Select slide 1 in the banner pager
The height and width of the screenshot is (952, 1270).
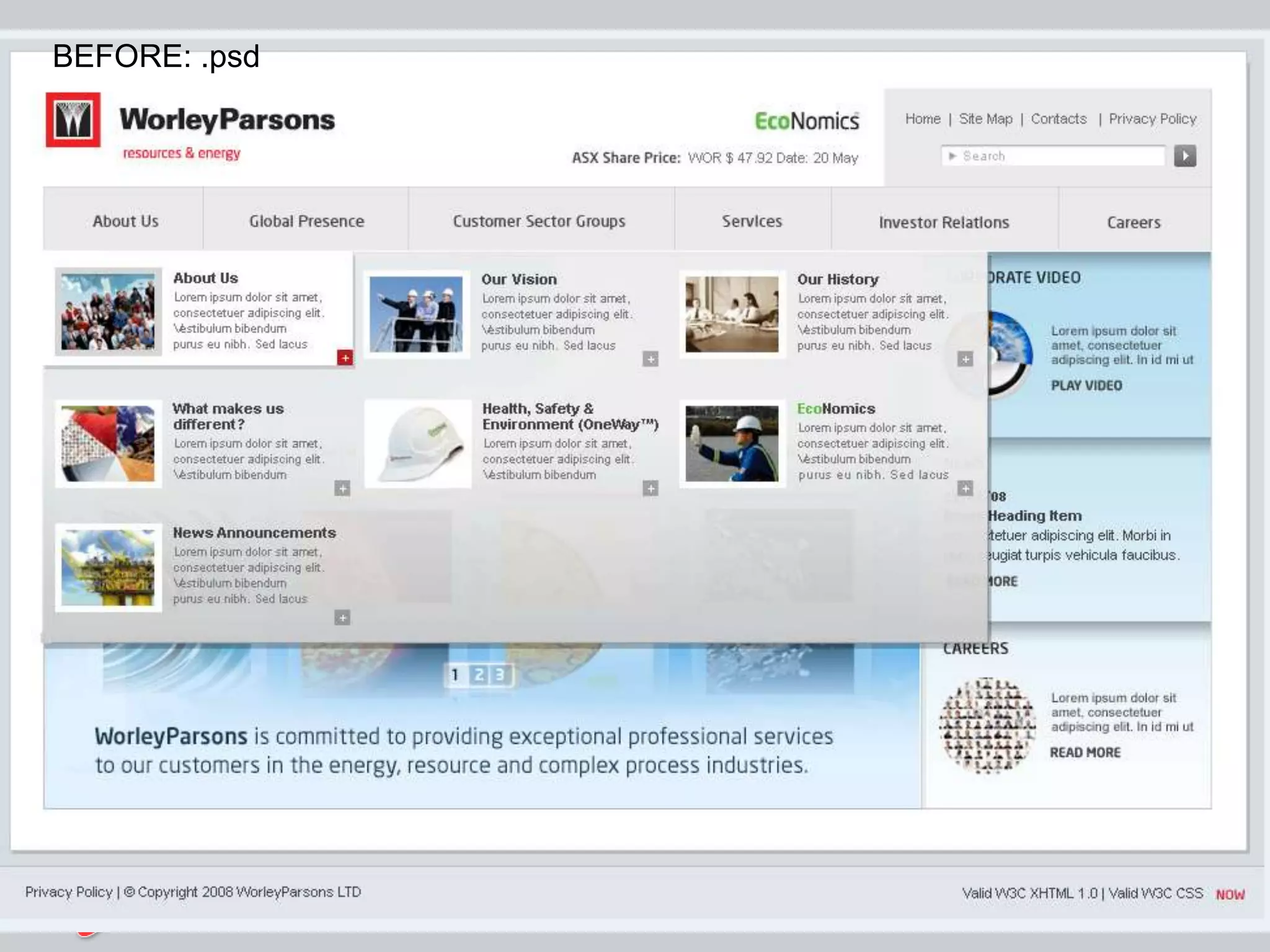456,675
